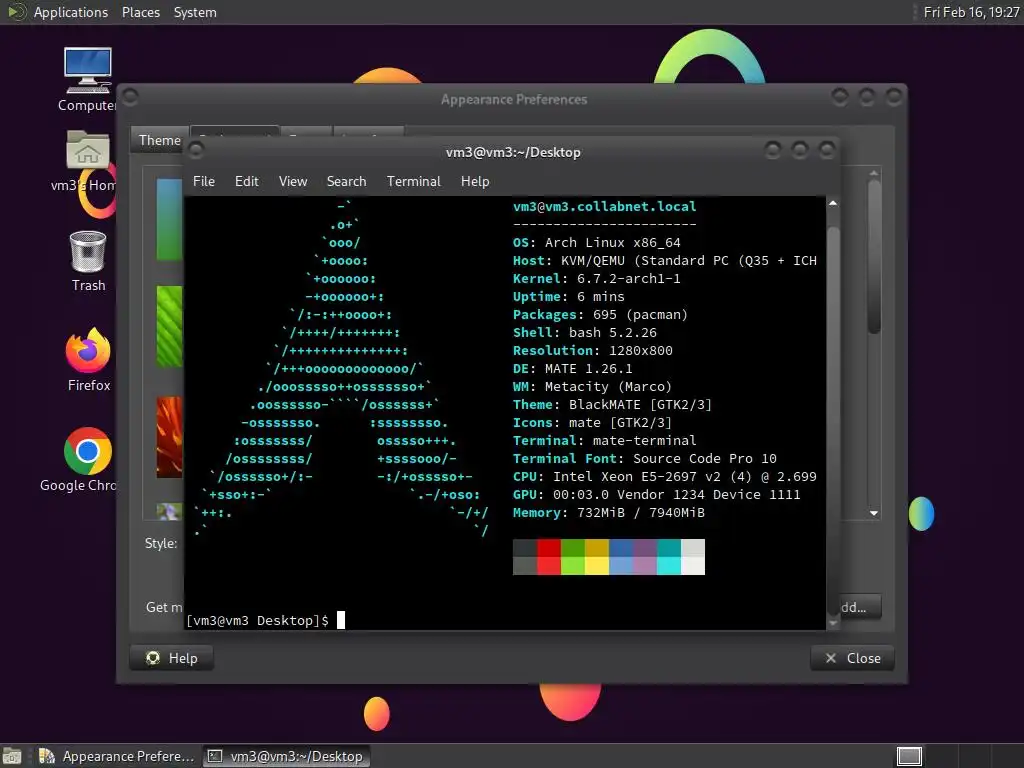Click the Memory: 732MiB / 7940MiB line
Image resolution: width=1024 pixels, height=768 pixels.
[x=609, y=513]
